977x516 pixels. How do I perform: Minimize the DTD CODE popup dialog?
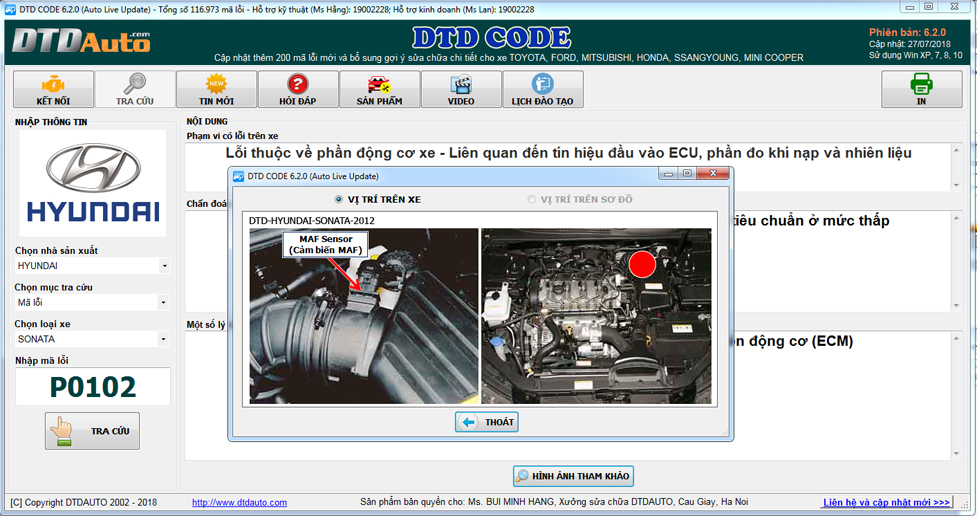pyautogui.click(x=668, y=173)
